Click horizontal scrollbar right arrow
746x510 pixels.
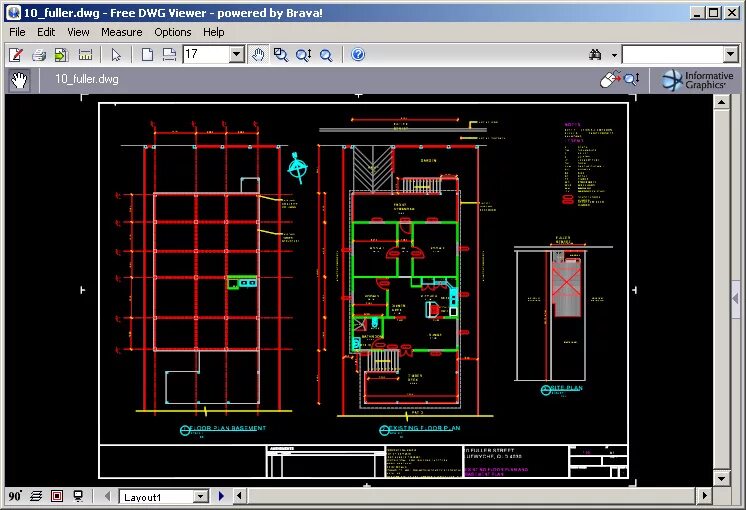tap(705, 496)
